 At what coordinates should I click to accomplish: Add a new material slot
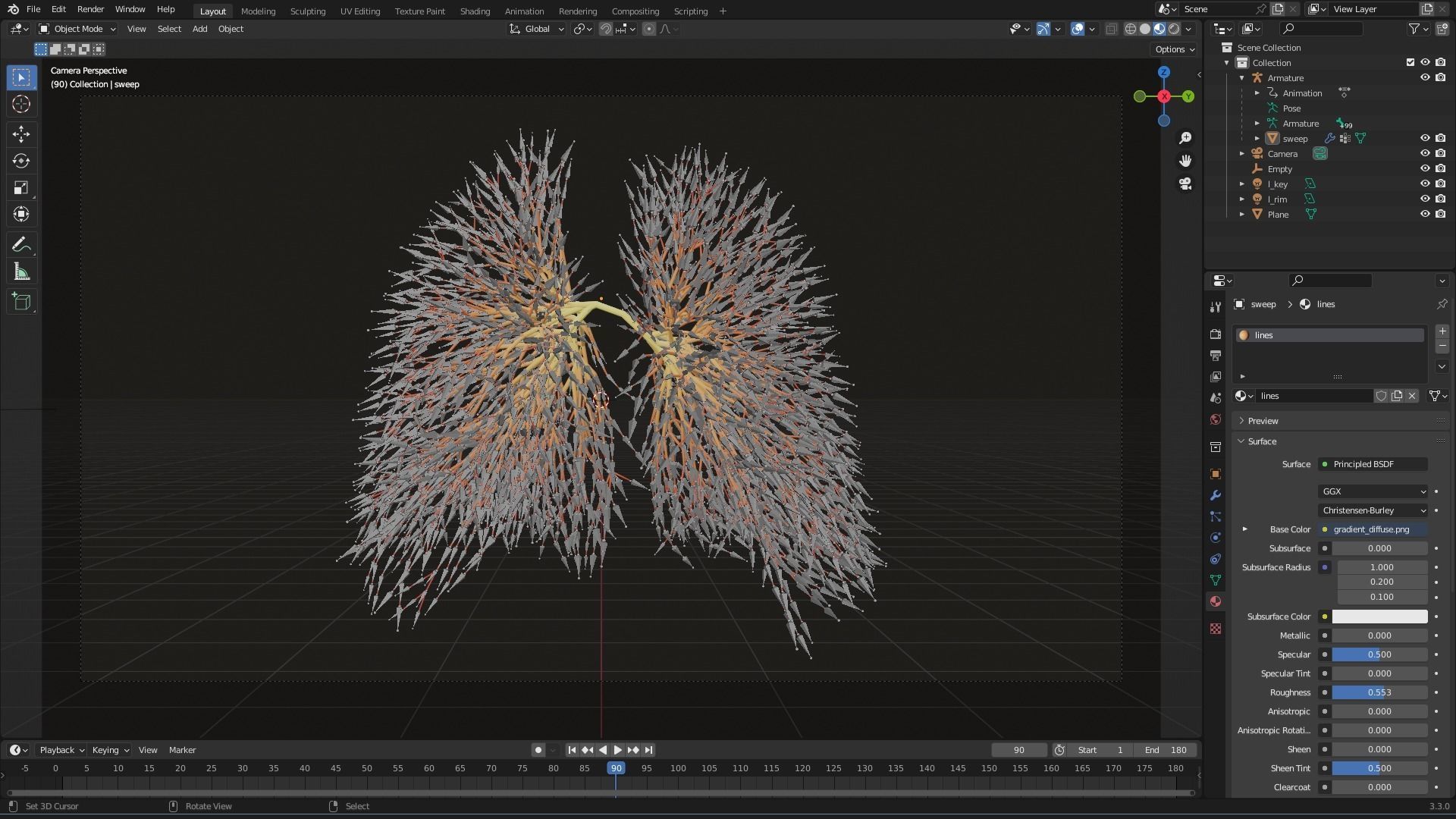tap(1442, 331)
